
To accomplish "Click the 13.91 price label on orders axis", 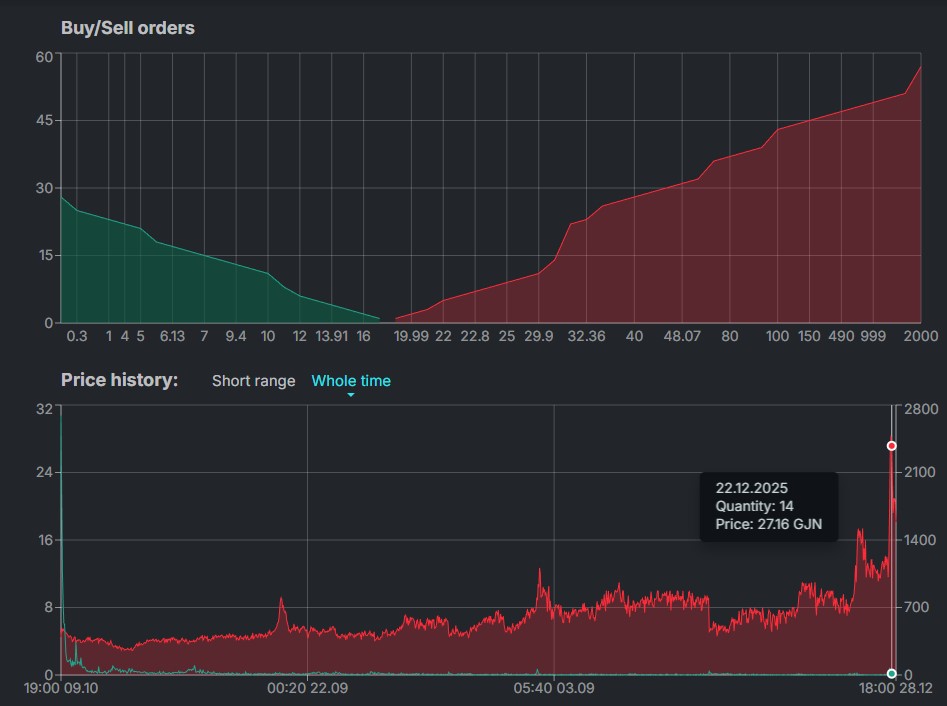I will point(332,336).
